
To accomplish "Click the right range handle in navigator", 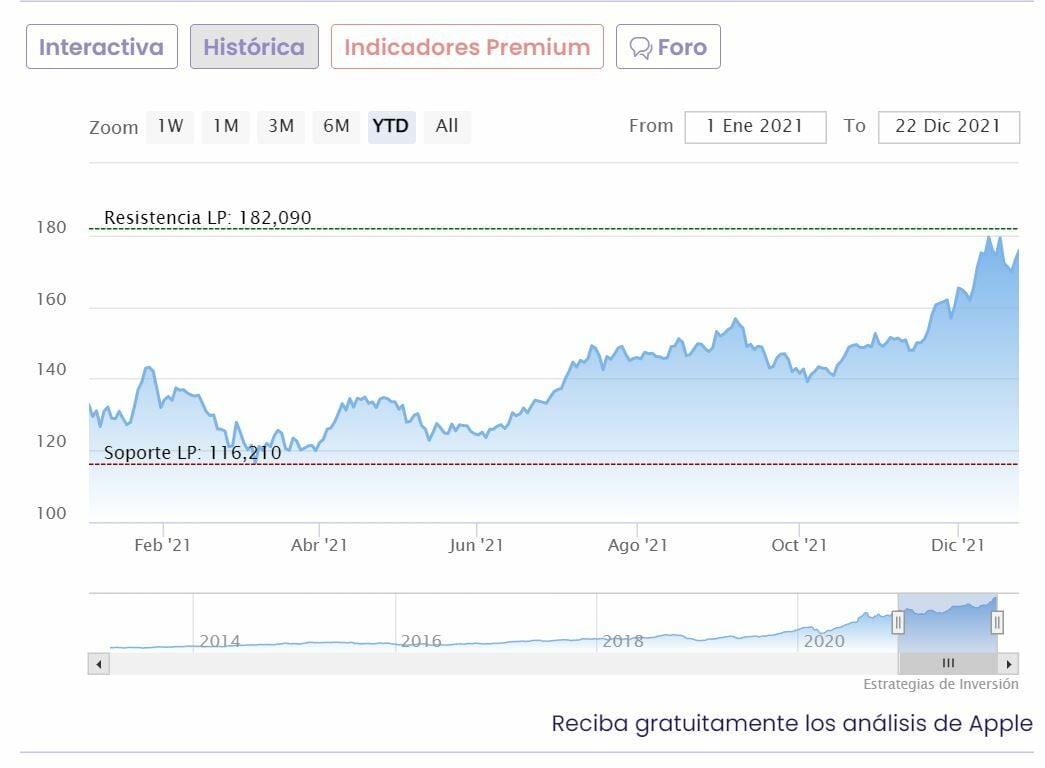I will coord(997,623).
